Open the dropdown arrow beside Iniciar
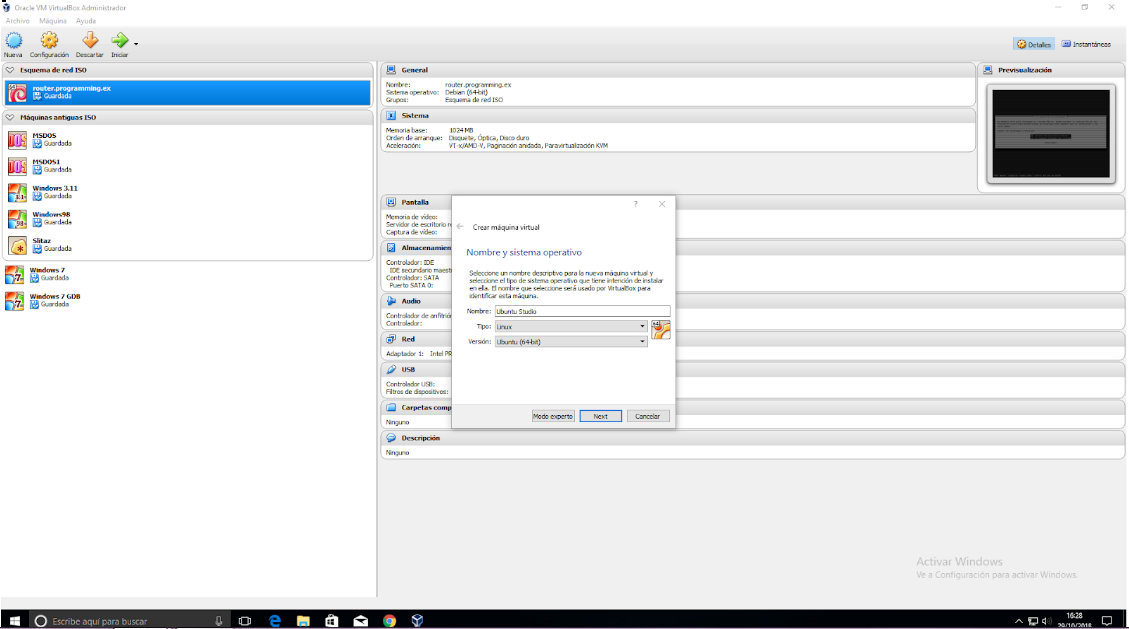1129x629 pixels. [x=136, y=43]
